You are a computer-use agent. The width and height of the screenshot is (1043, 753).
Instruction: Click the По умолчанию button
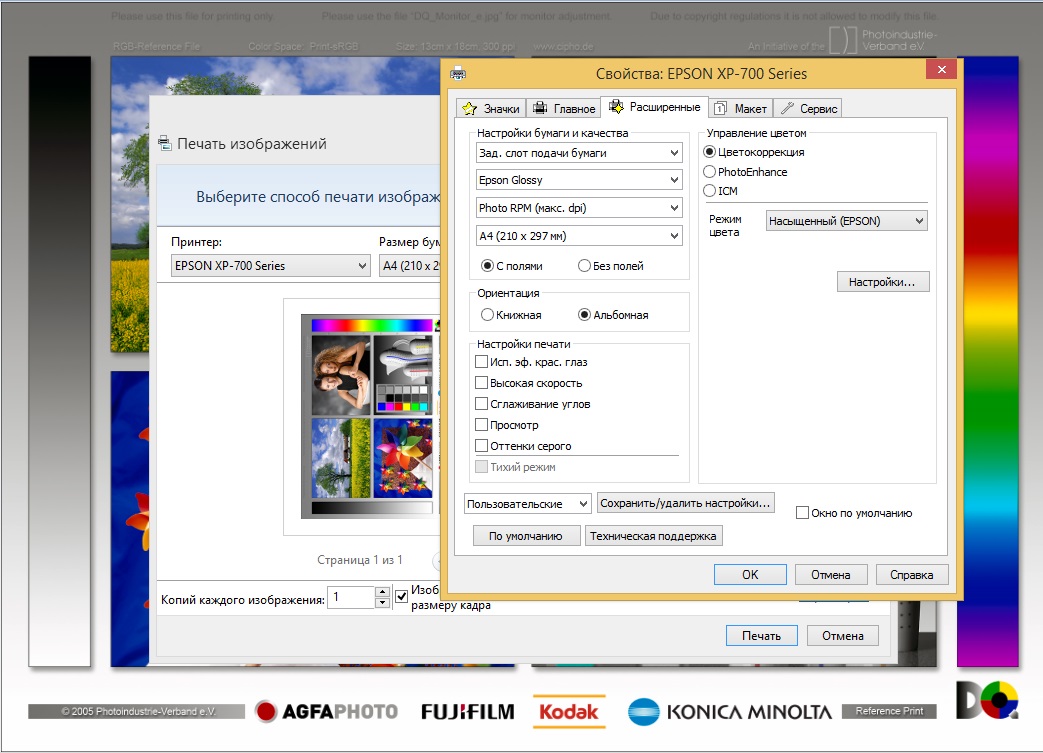click(525, 536)
